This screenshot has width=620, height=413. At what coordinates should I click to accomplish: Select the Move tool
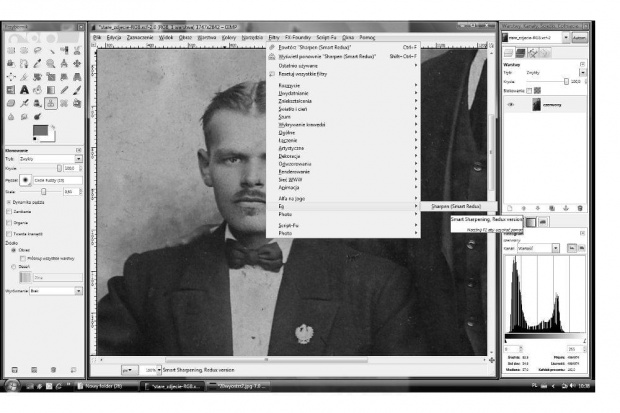click(77, 63)
